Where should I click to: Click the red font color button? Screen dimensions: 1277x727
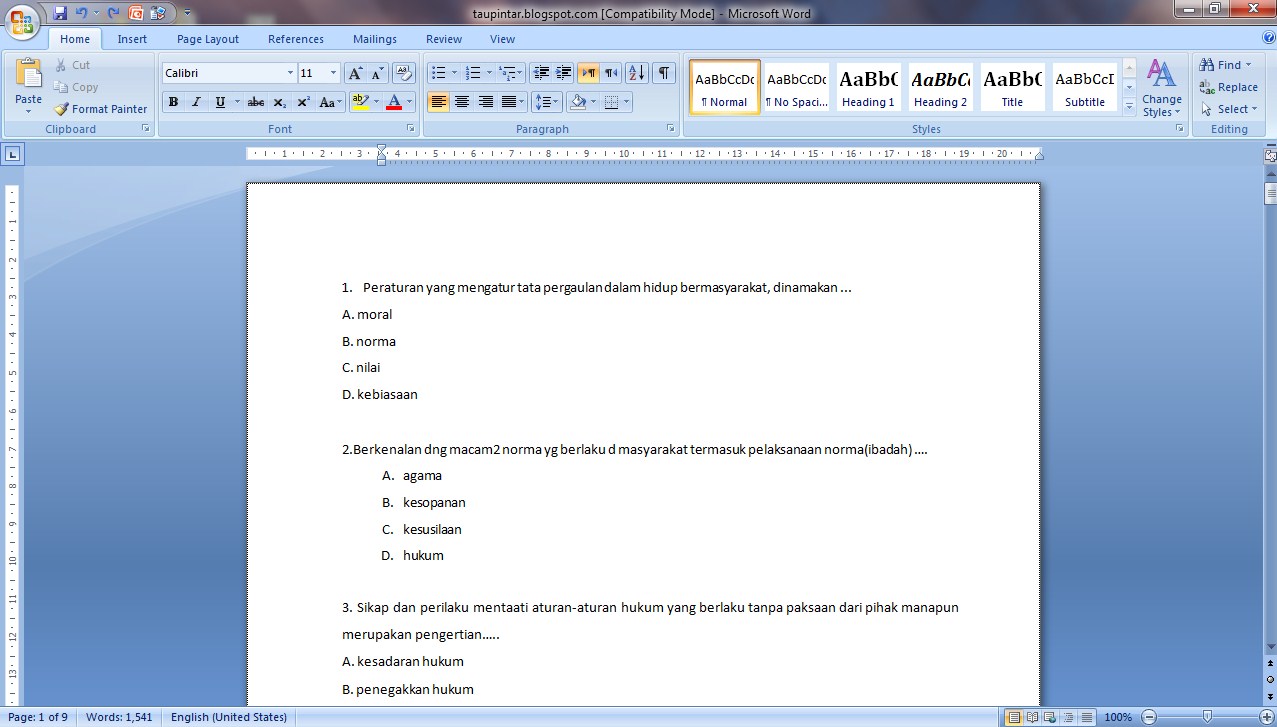pyautogui.click(x=394, y=102)
